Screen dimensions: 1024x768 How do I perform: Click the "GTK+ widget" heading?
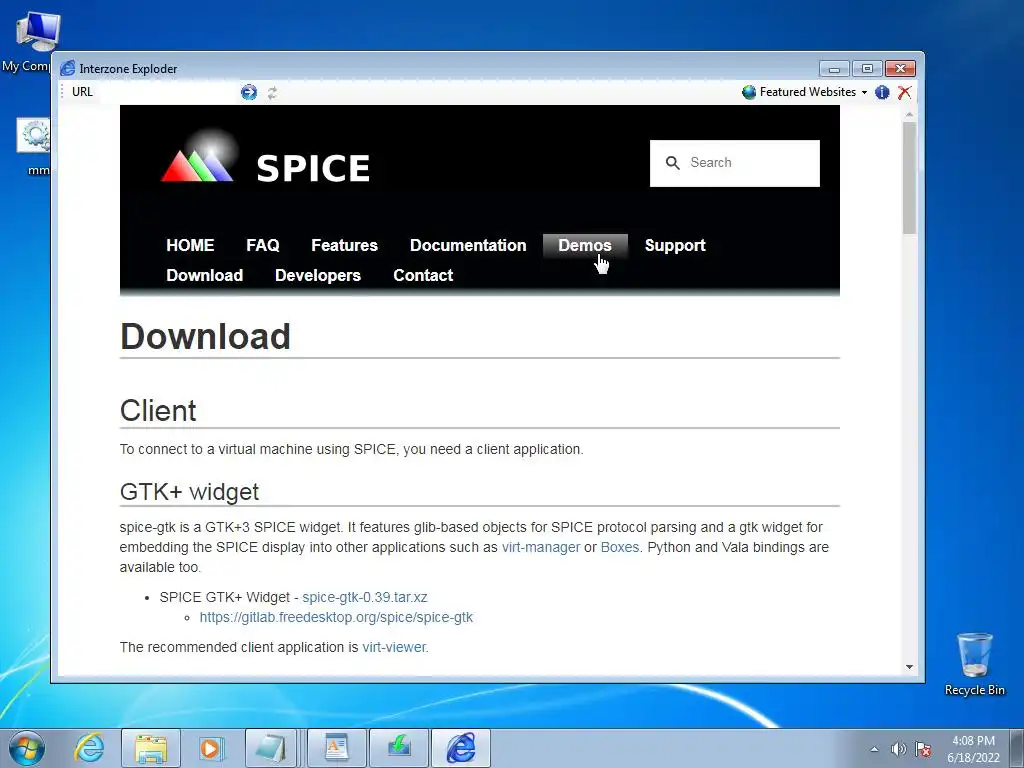pyautogui.click(x=189, y=492)
